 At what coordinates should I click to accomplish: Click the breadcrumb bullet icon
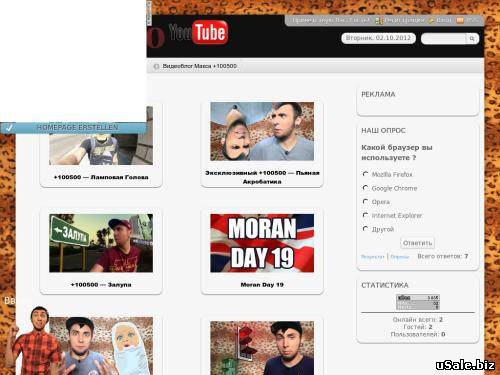[156, 66]
